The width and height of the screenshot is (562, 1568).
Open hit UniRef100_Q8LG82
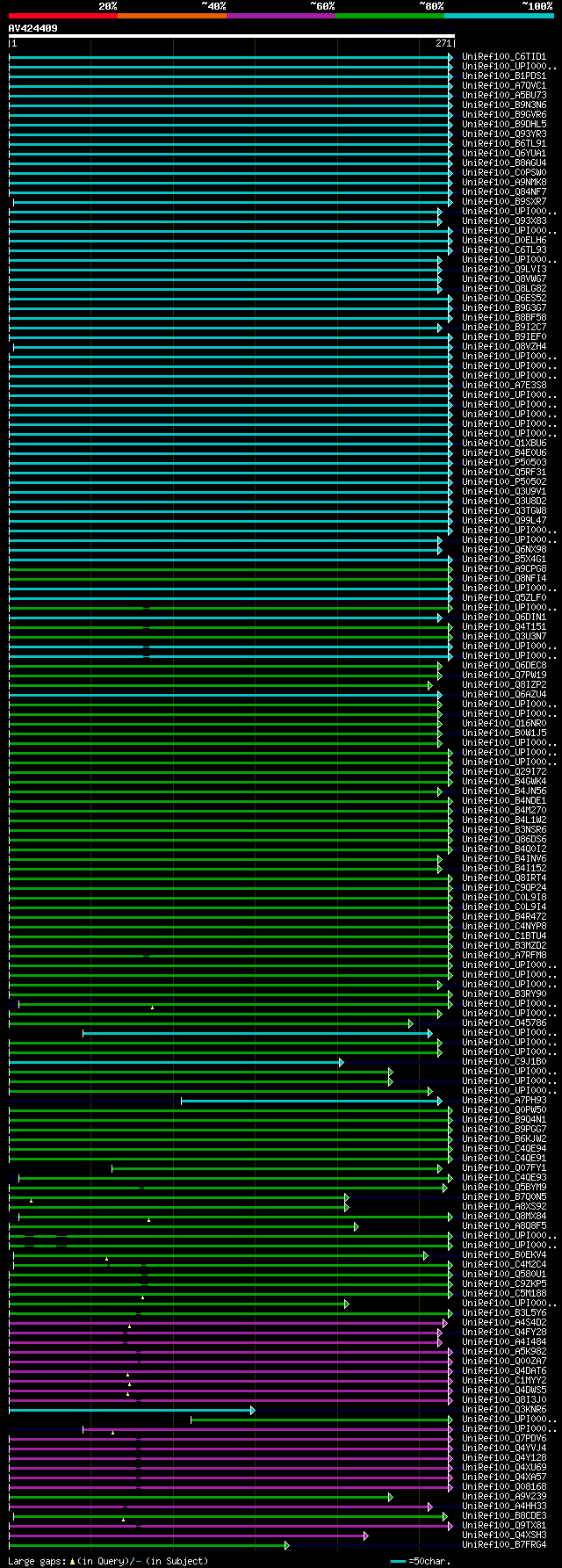point(504,289)
